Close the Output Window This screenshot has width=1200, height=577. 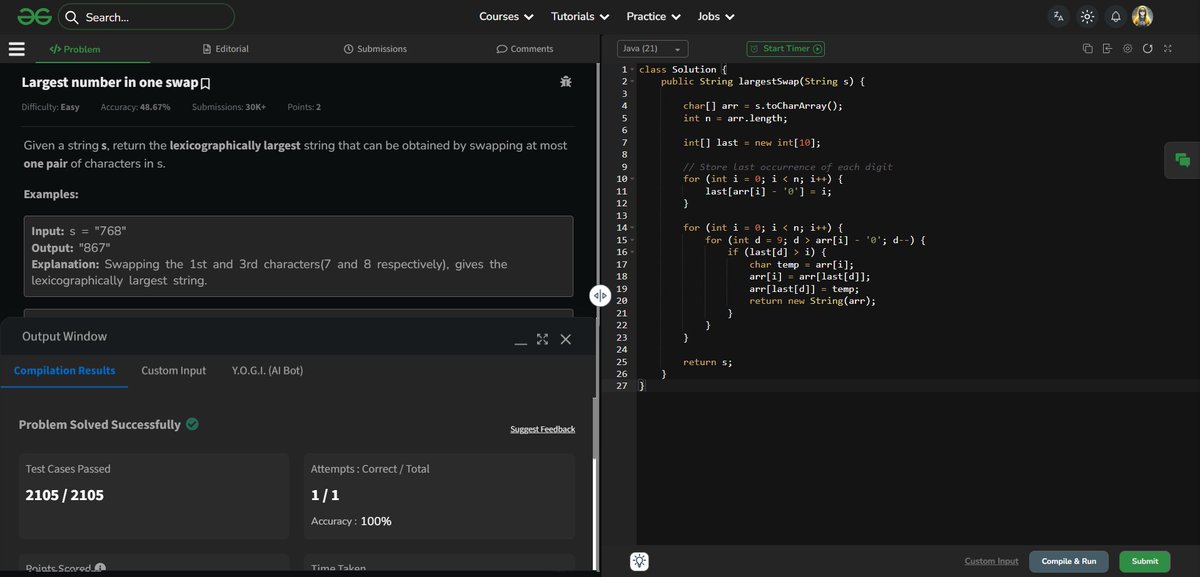click(x=566, y=339)
